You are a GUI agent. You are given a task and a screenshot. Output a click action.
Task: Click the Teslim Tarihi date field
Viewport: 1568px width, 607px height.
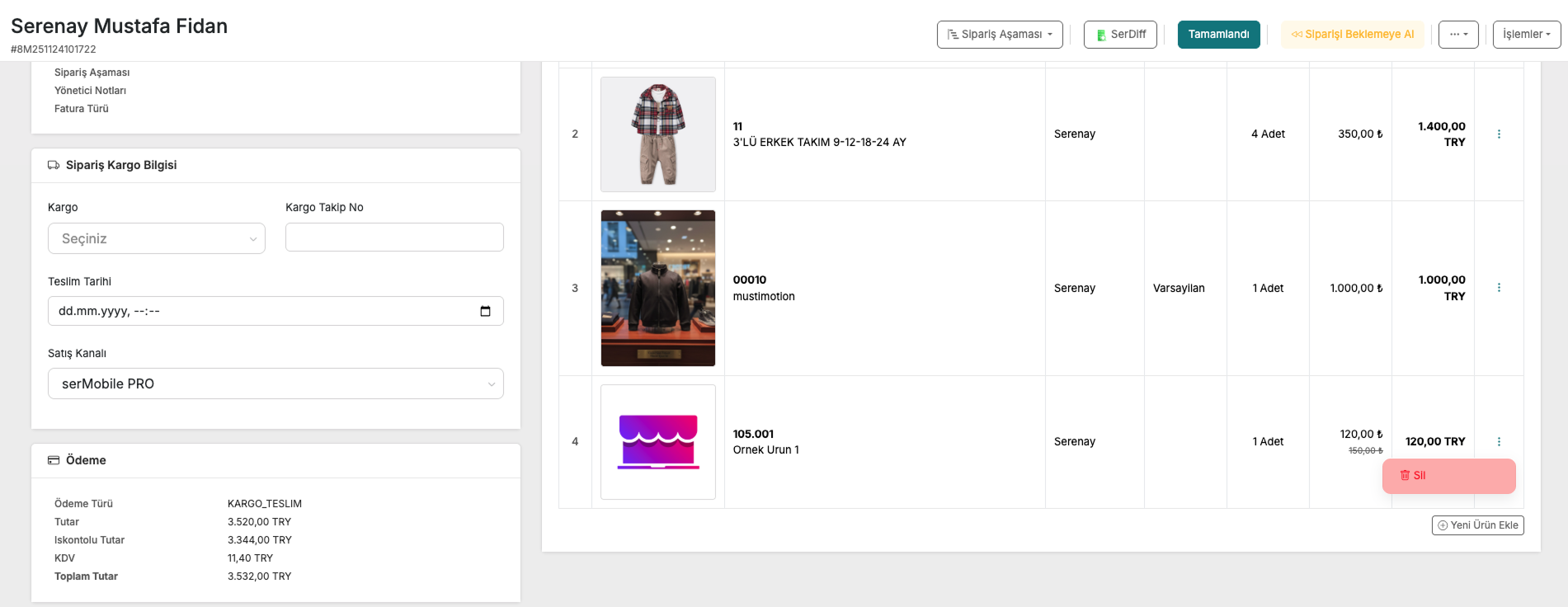264,311
